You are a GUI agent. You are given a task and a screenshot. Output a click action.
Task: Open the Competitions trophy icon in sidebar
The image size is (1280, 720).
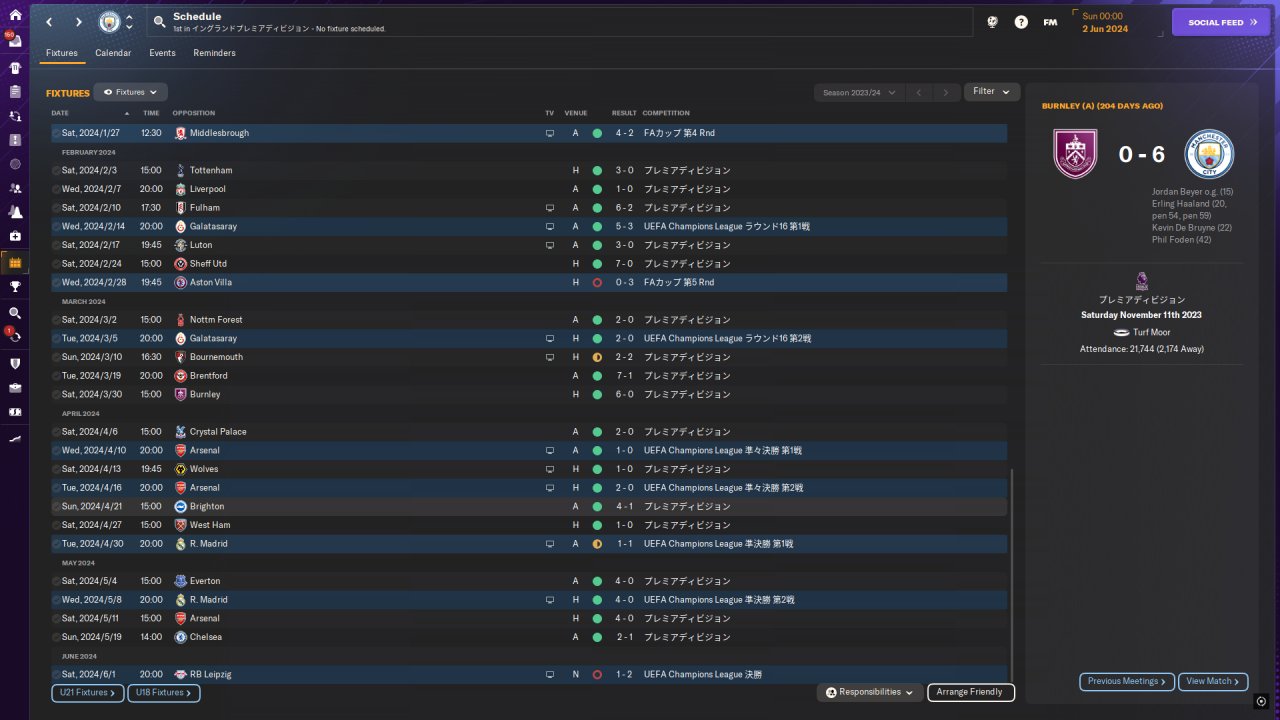(15, 286)
